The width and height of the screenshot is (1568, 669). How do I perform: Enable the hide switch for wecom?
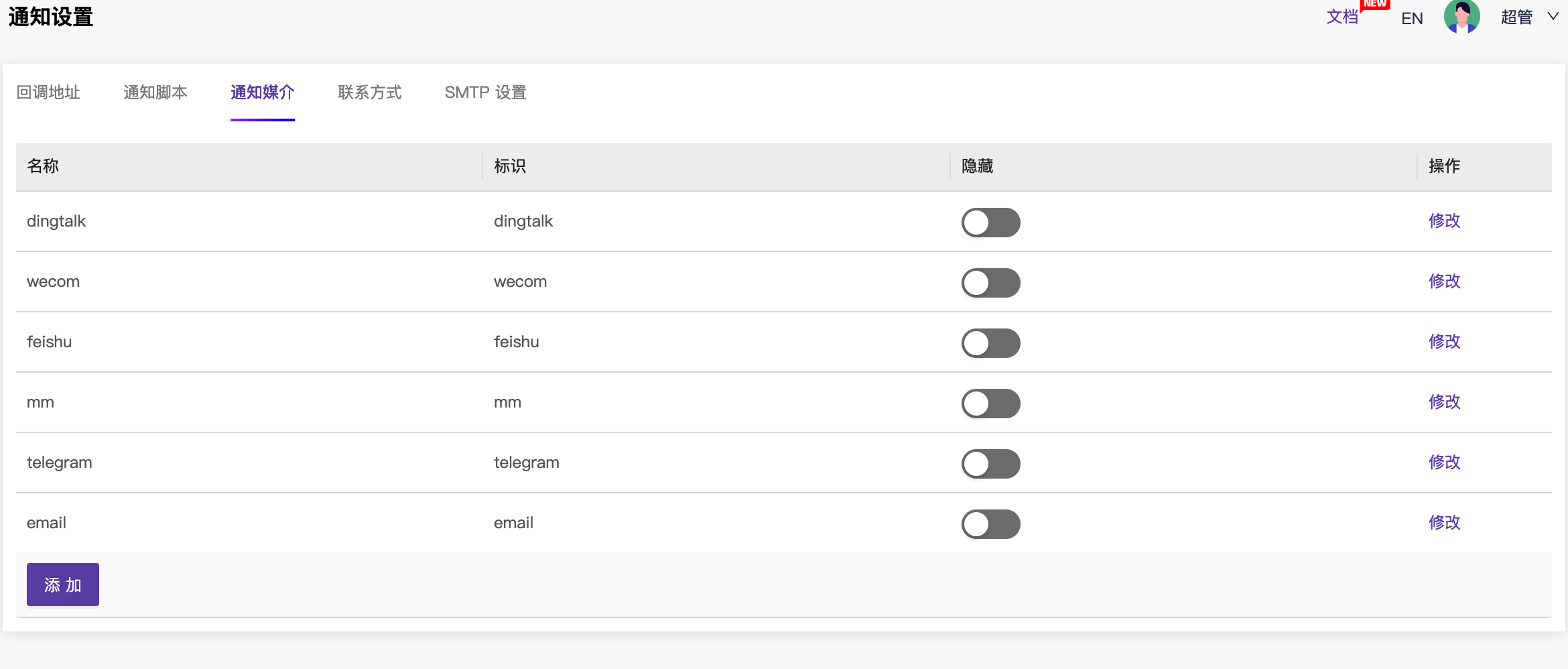click(x=991, y=283)
